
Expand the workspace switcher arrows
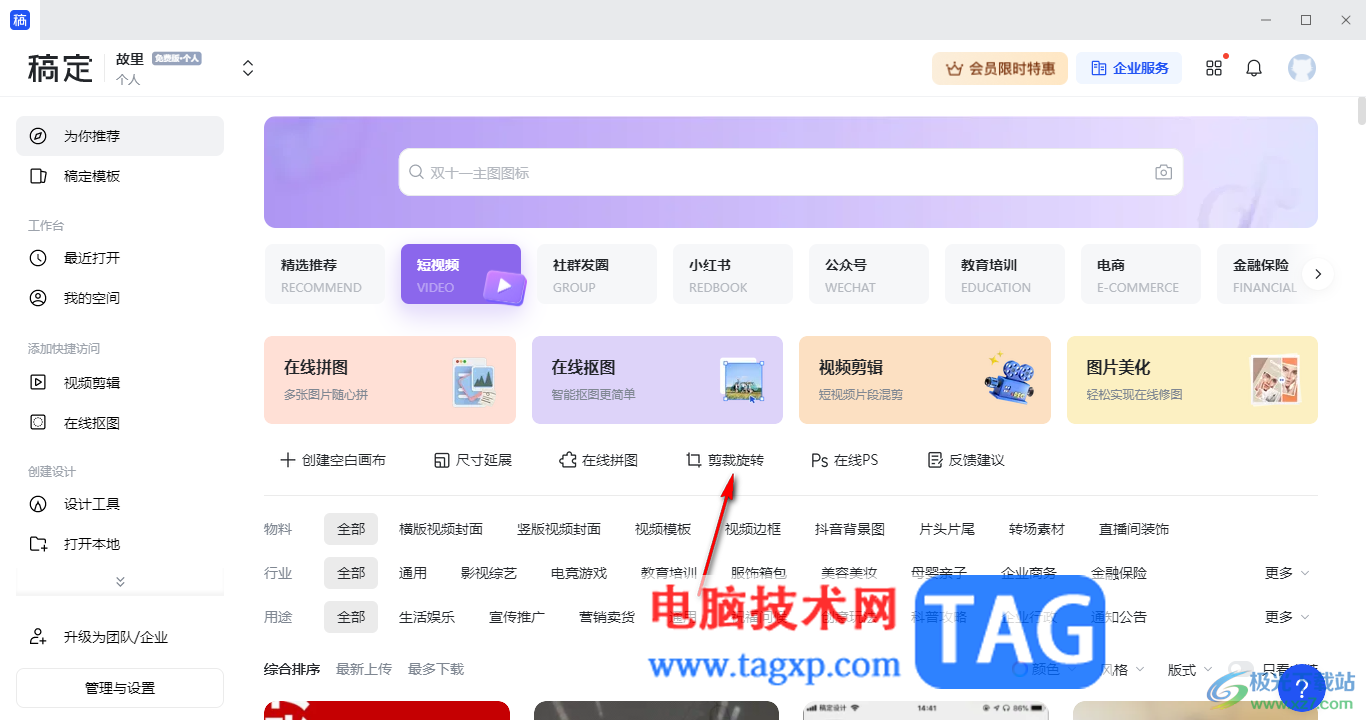[248, 68]
